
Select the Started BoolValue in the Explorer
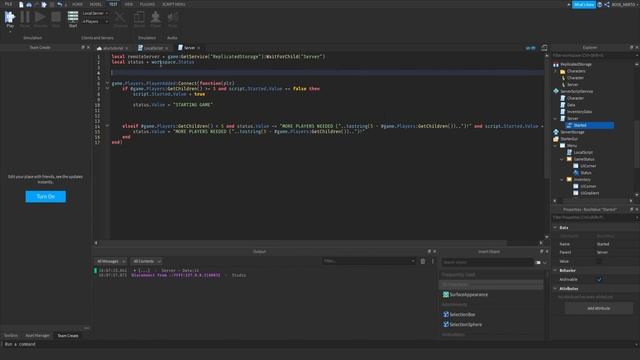tap(590, 125)
